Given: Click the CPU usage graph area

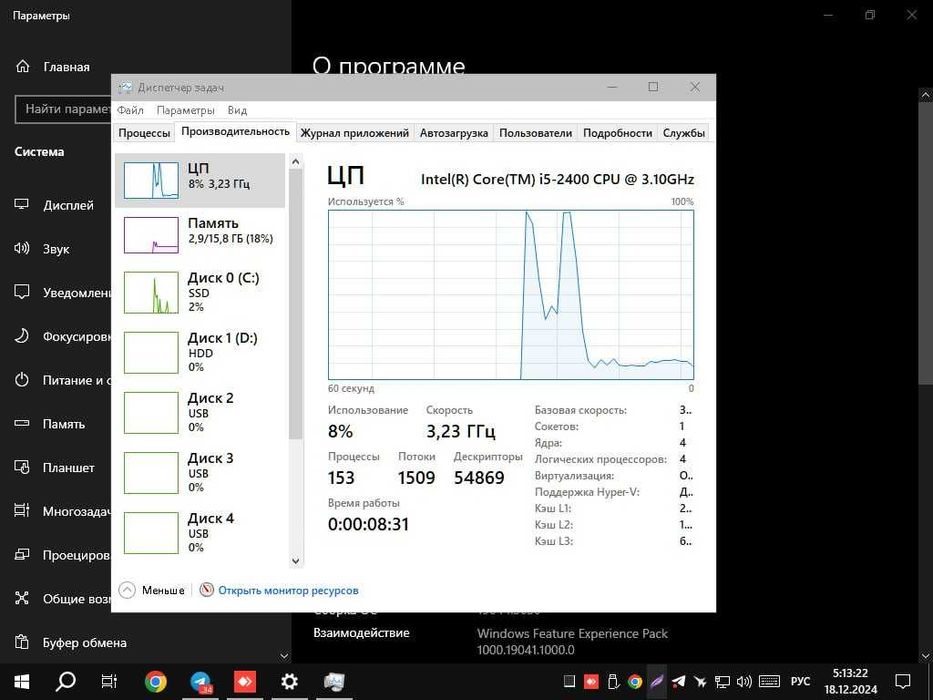Looking at the screenshot, I should [x=511, y=295].
